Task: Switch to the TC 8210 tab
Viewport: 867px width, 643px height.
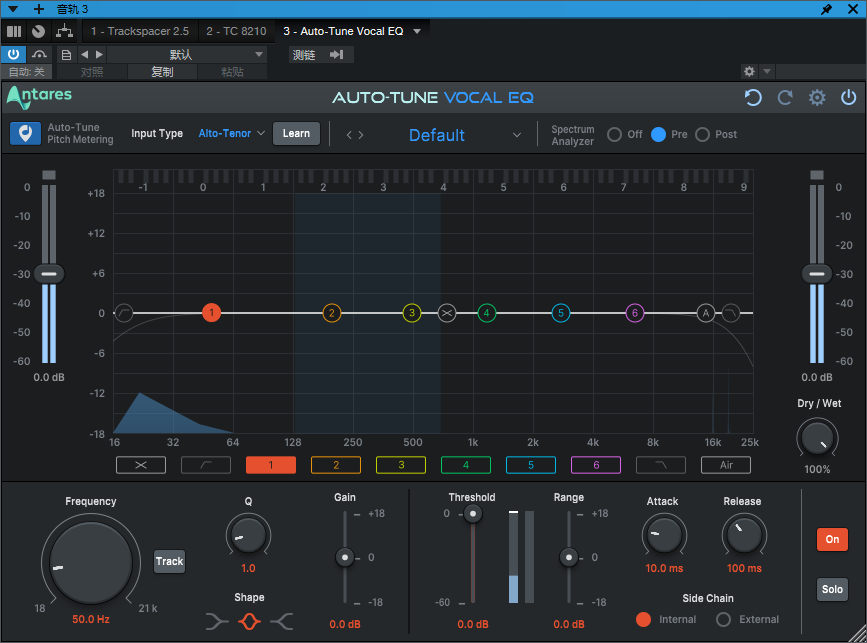Action: pos(237,32)
